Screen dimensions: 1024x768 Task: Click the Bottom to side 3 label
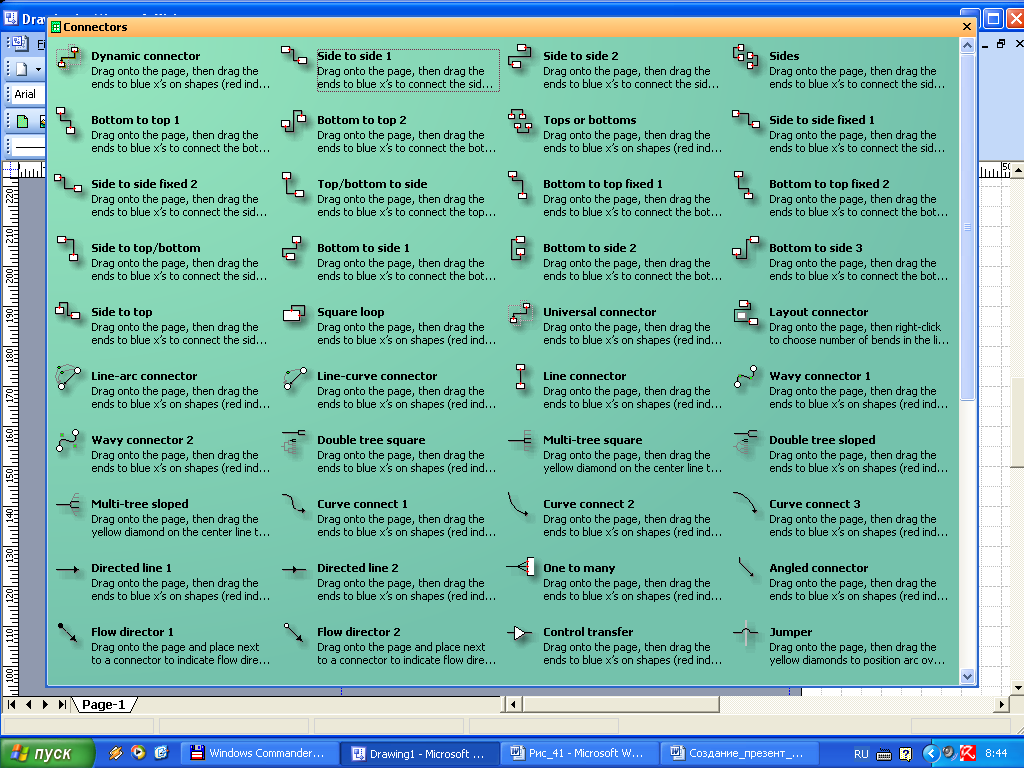click(816, 248)
